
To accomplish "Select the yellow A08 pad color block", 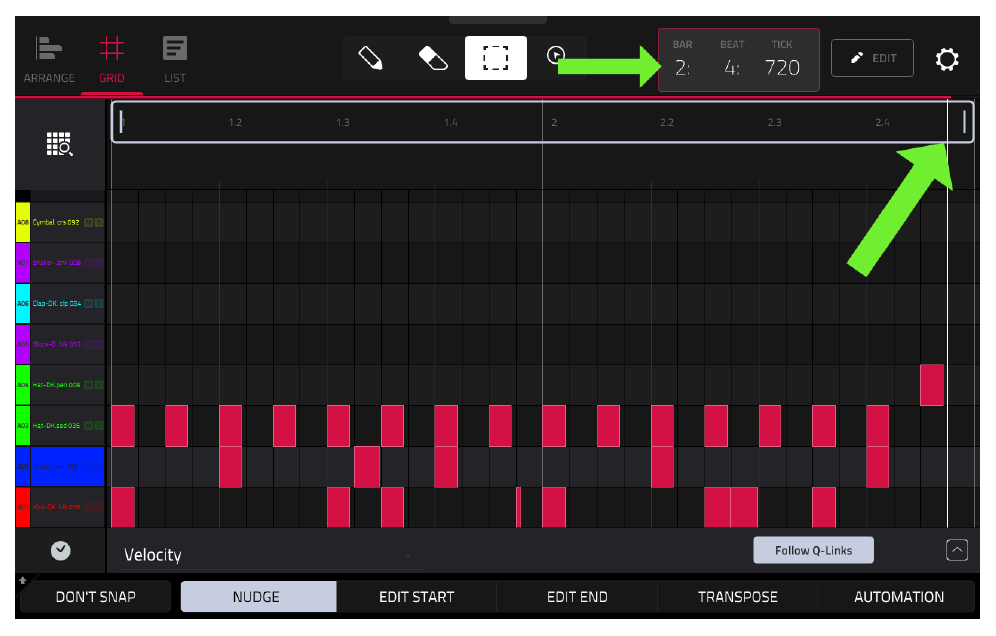I will 23,222.
